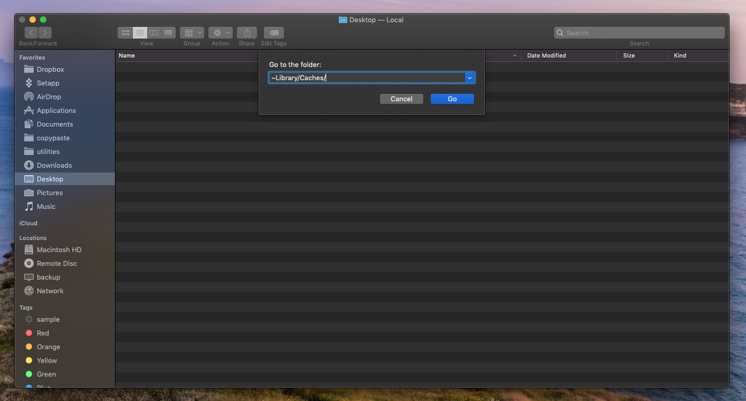Open Setapp in the sidebar
The width and height of the screenshot is (746, 401).
click(65, 83)
